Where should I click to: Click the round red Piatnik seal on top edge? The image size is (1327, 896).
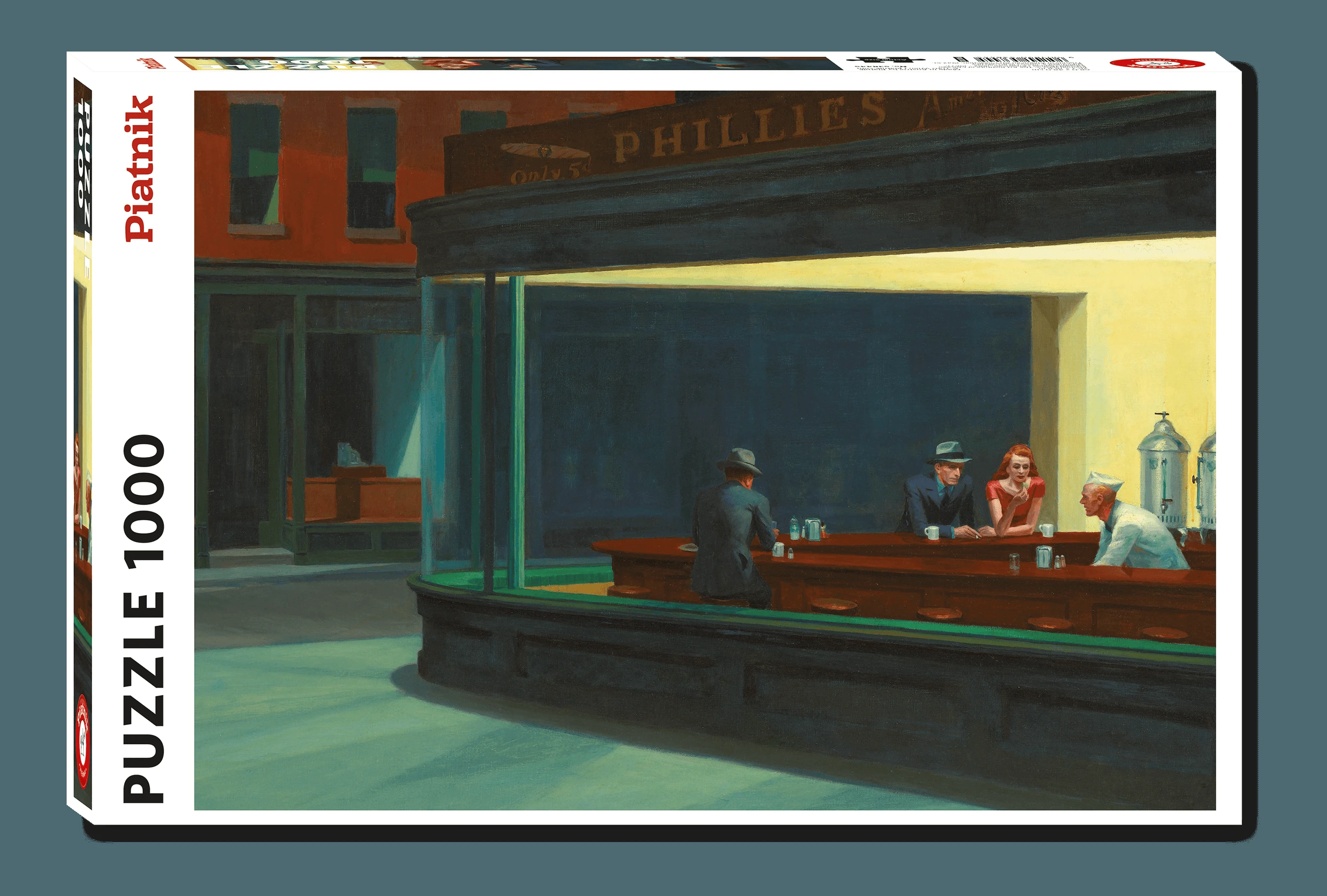pos(1157,63)
